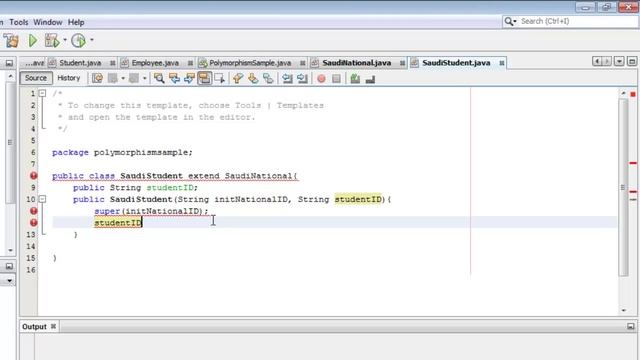The image size is (640, 360).
Task: Collapse the constructor fold at line 10
Action: click(x=42, y=199)
